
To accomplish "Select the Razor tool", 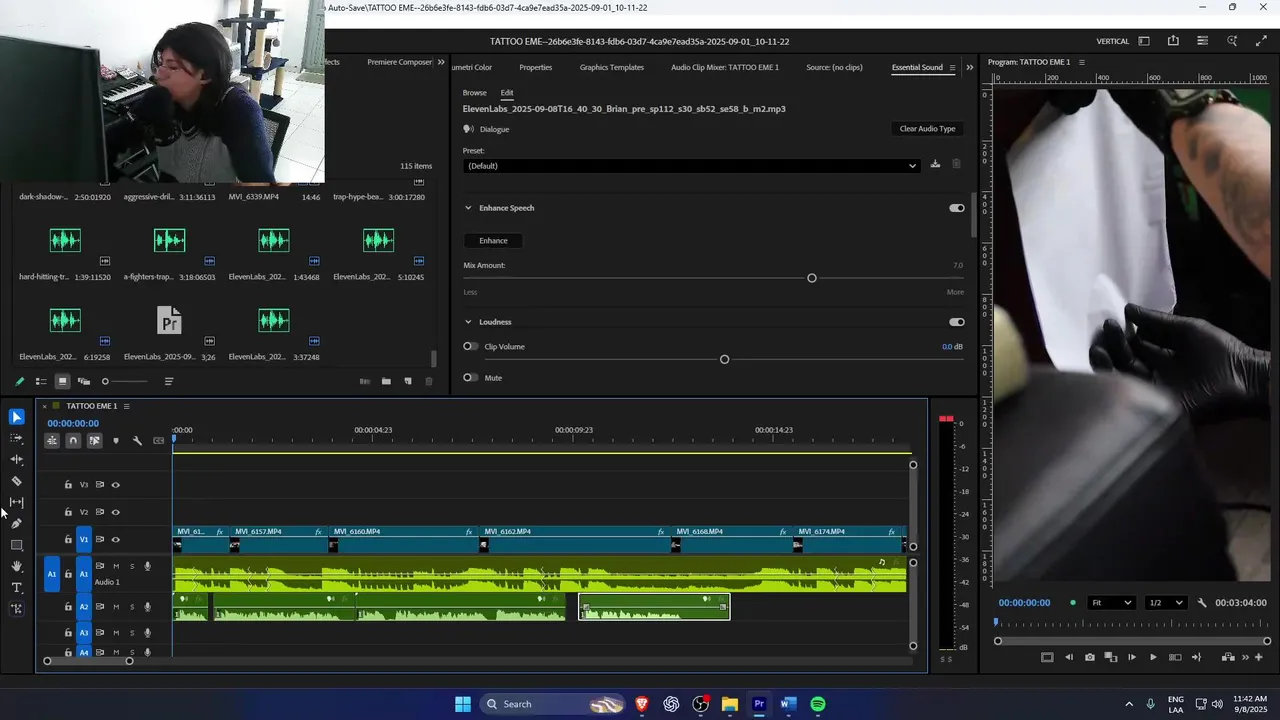I will (16, 481).
